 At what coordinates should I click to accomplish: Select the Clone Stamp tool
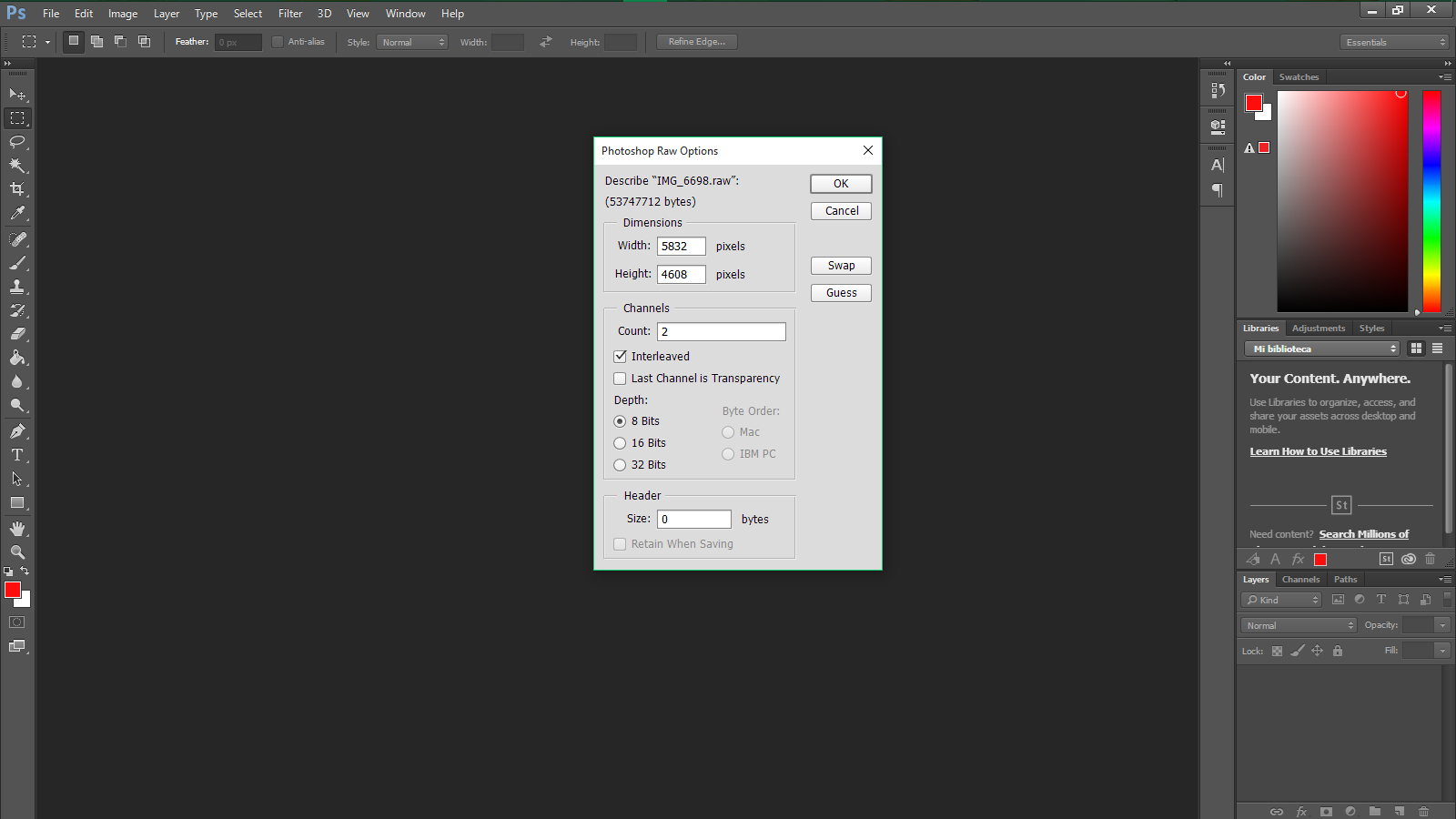pos(17,287)
